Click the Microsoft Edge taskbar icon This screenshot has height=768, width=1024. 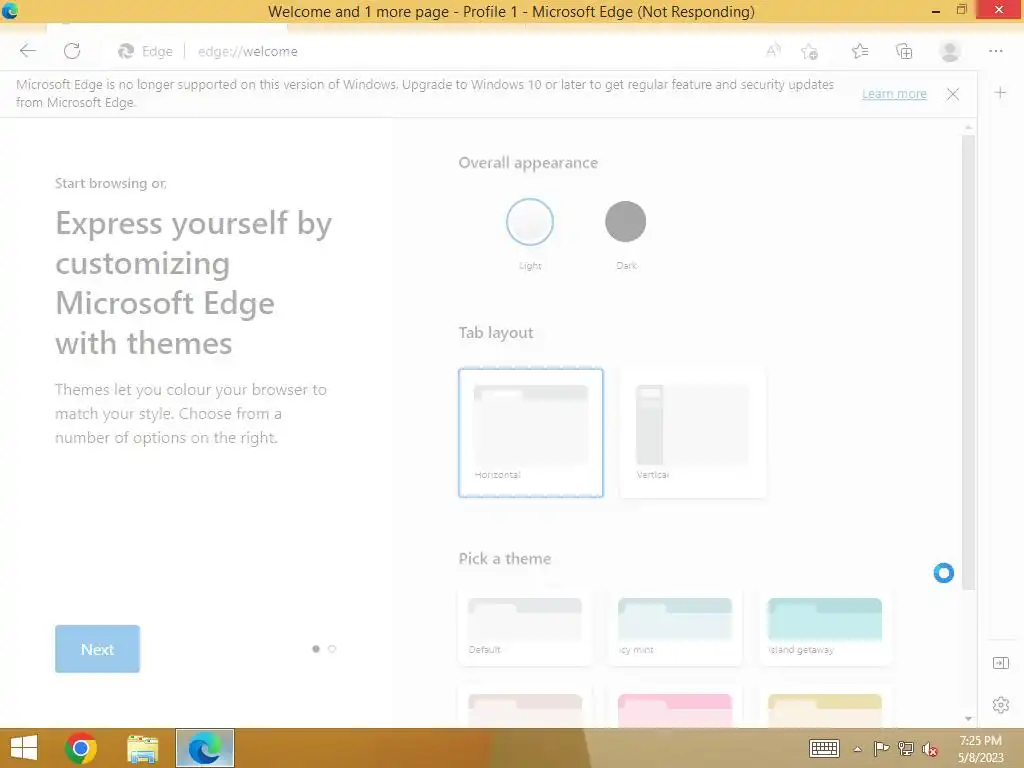(204, 748)
